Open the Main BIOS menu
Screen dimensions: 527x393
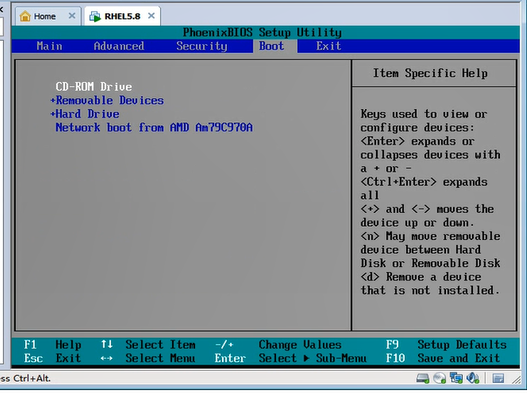49,46
